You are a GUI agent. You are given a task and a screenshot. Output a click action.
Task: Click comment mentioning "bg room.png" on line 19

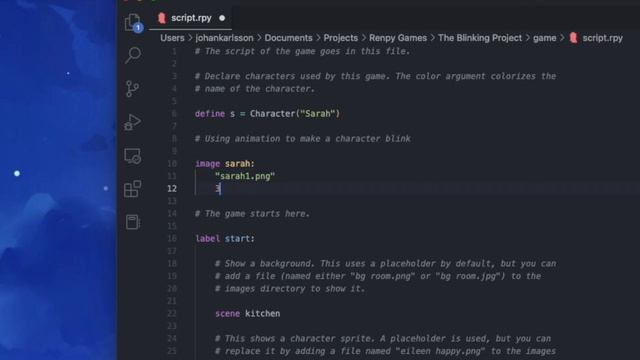[x=378, y=276]
